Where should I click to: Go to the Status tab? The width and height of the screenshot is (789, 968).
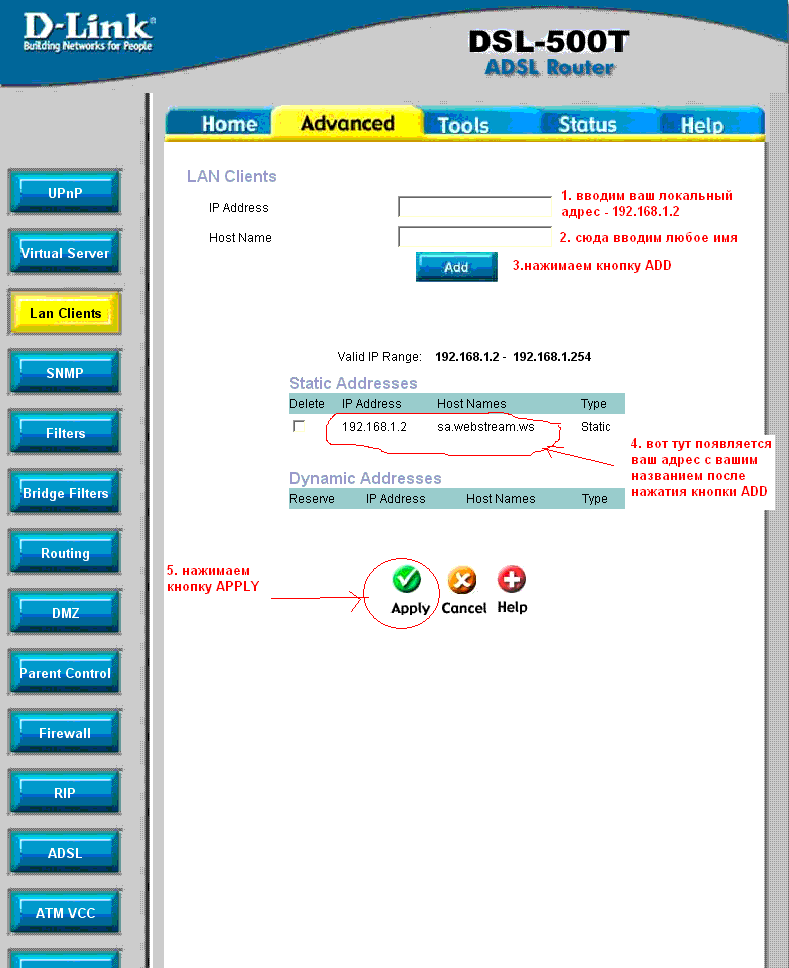tap(587, 124)
